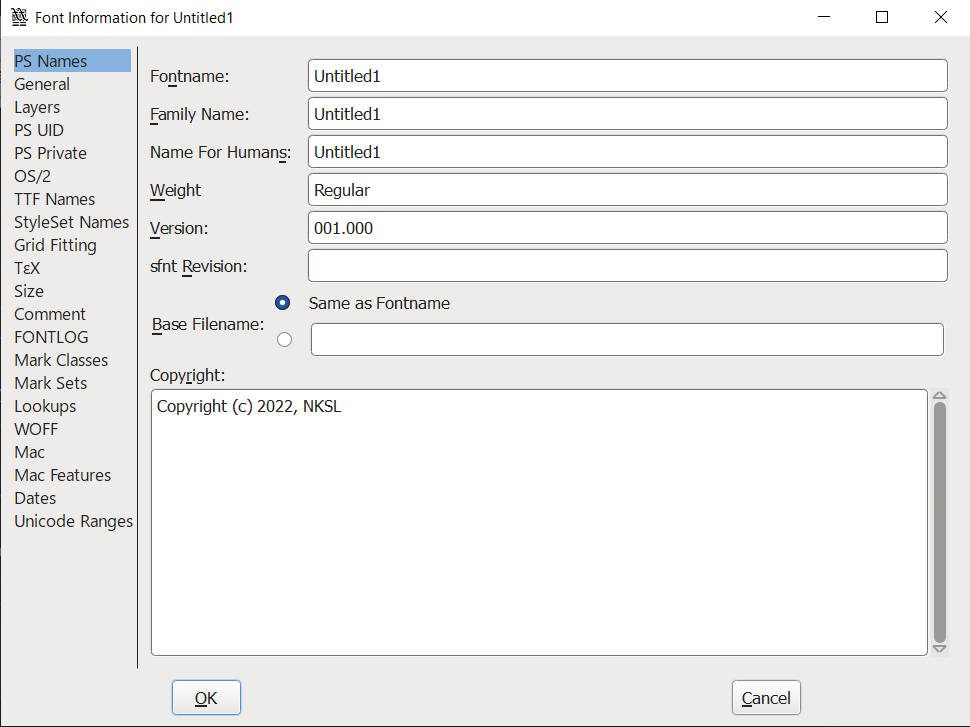Open the TTF Names panel
970x727 pixels.
click(54, 199)
